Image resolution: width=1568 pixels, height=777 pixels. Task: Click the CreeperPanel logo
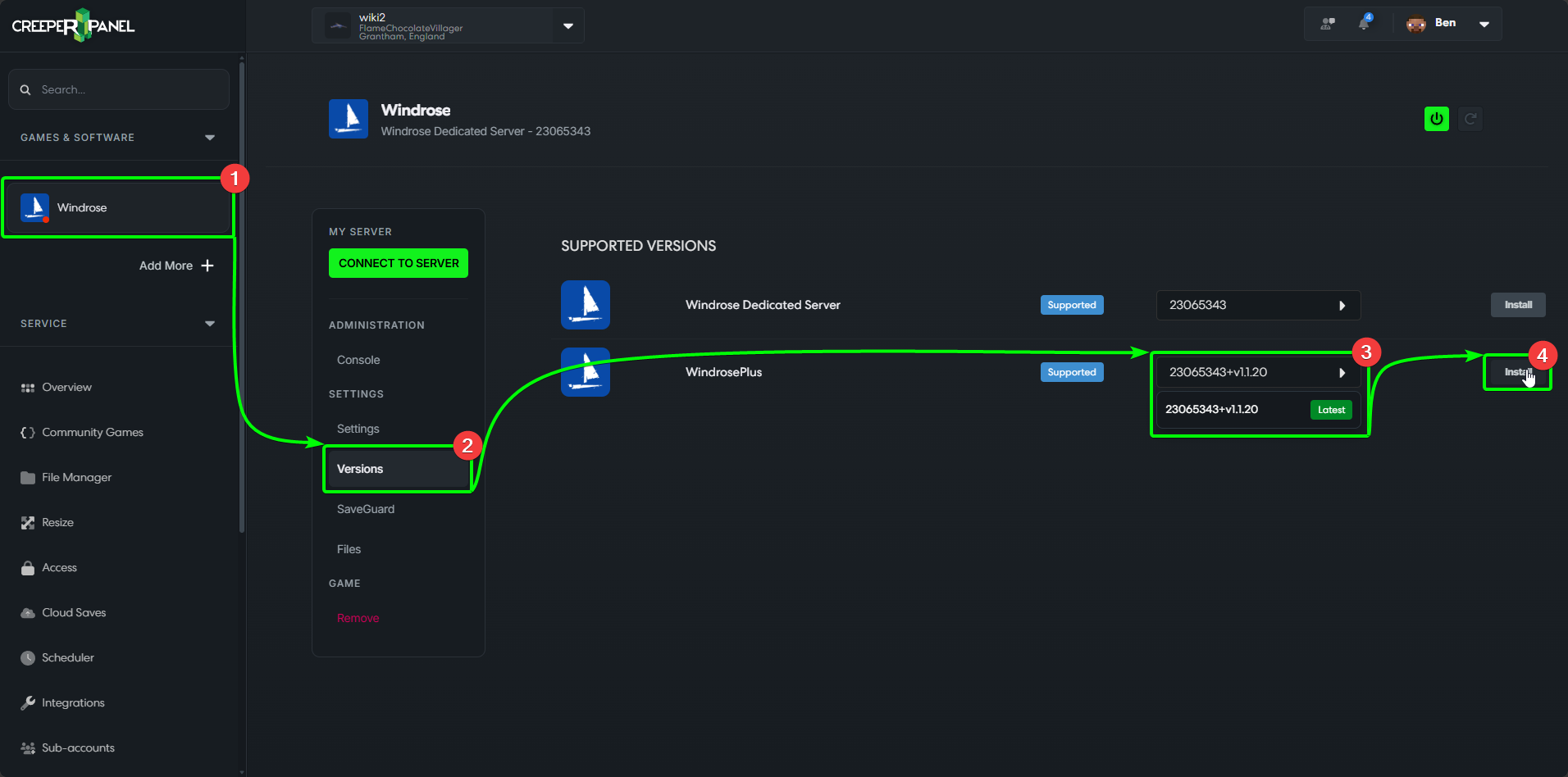(x=73, y=25)
